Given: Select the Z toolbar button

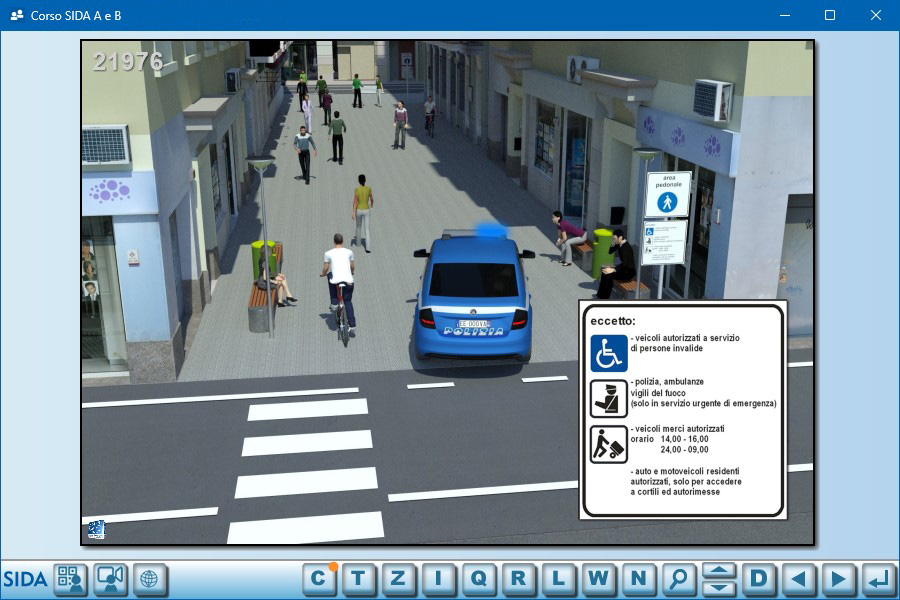Looking at the screenshot, I should [x=398, y=578].
